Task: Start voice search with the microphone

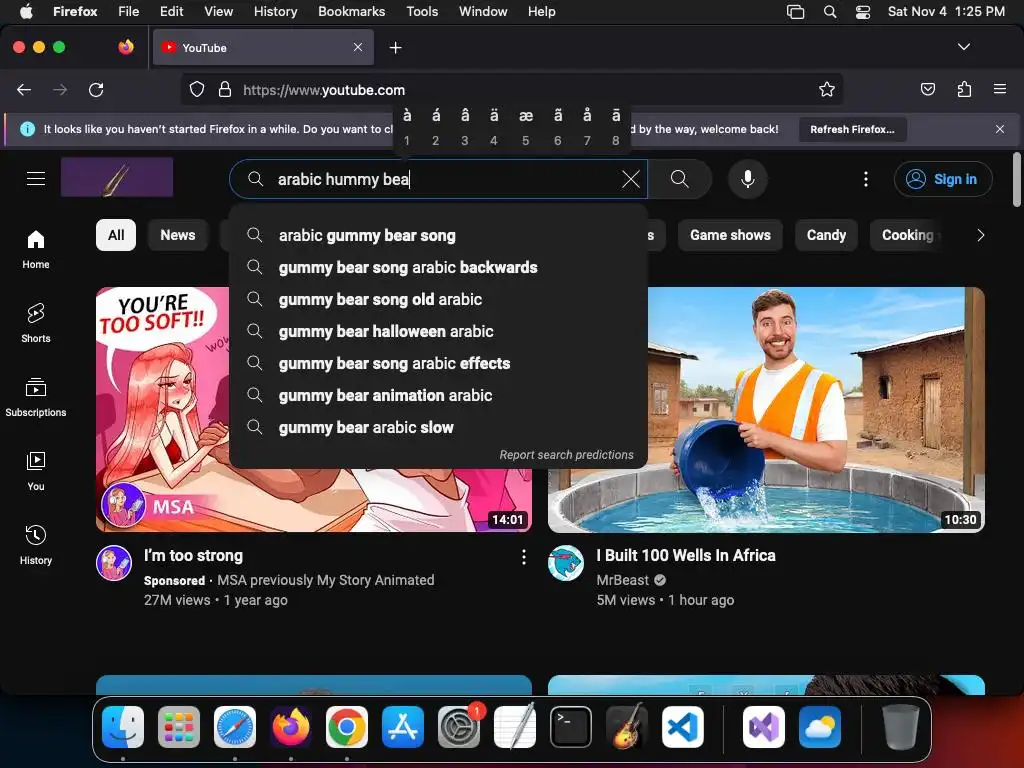Action: 748,179
